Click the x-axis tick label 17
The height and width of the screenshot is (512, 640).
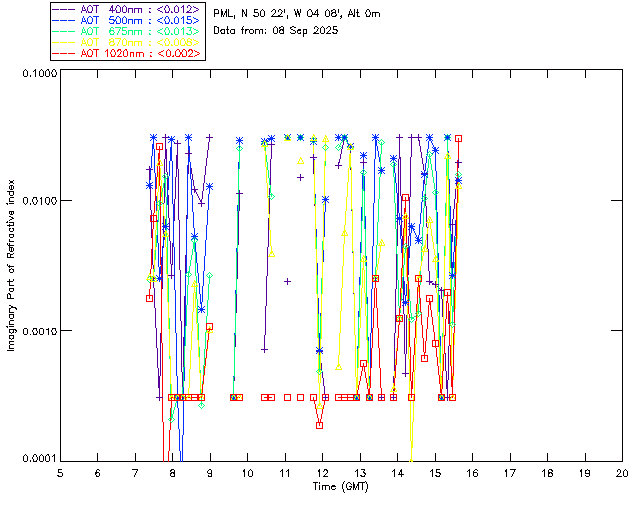click(x=510, y=473)
